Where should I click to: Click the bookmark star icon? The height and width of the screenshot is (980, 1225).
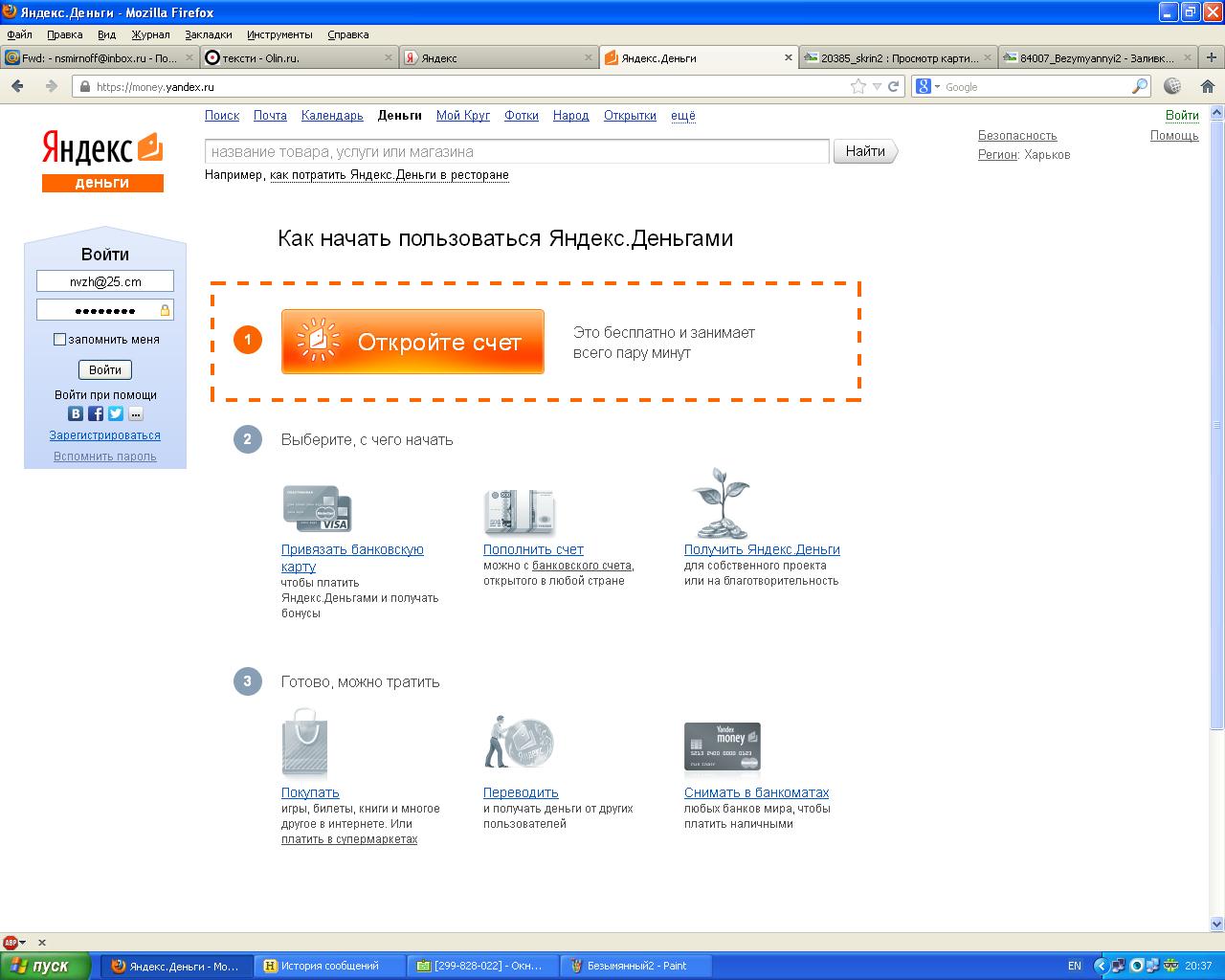(x=858, y=86)
